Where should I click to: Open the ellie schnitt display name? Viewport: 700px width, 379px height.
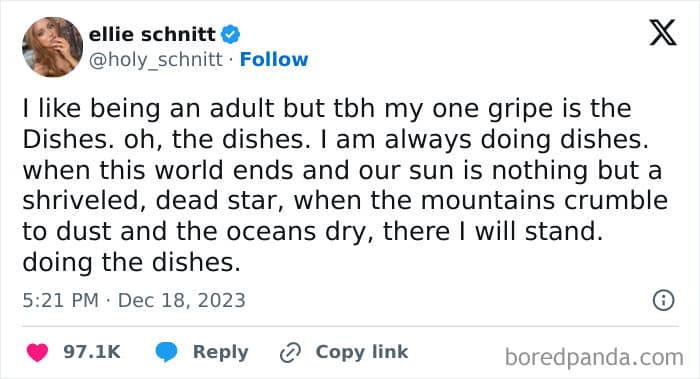tap(152, 34)
